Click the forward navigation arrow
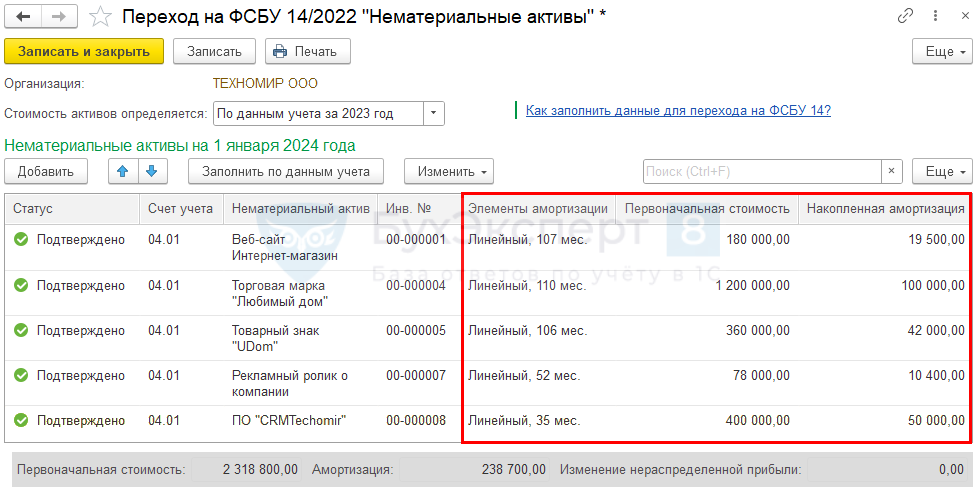Screen dimensions: 977x490 (x=58, y=16)
